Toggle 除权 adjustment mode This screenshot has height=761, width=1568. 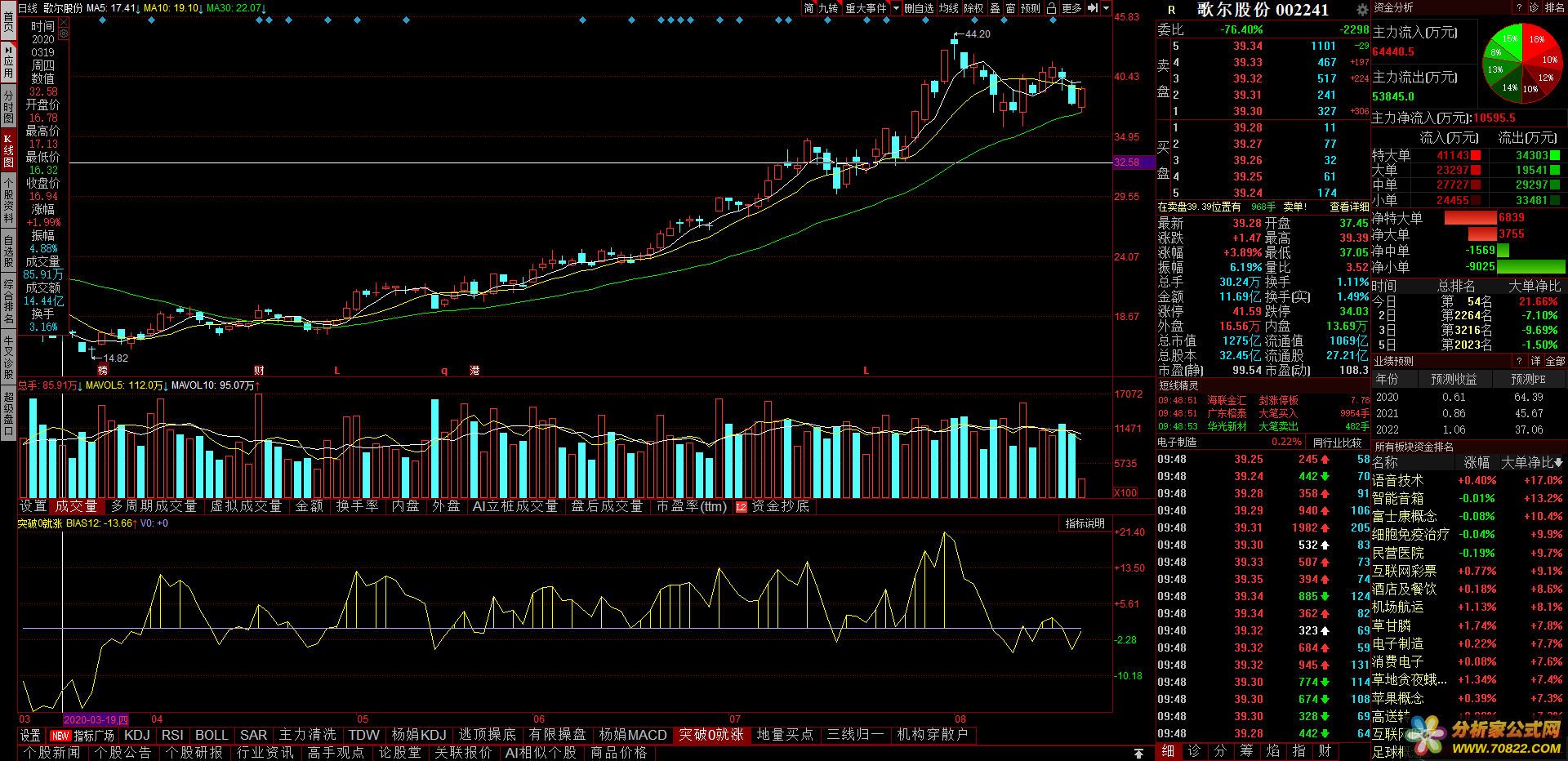tap(973, 8)
